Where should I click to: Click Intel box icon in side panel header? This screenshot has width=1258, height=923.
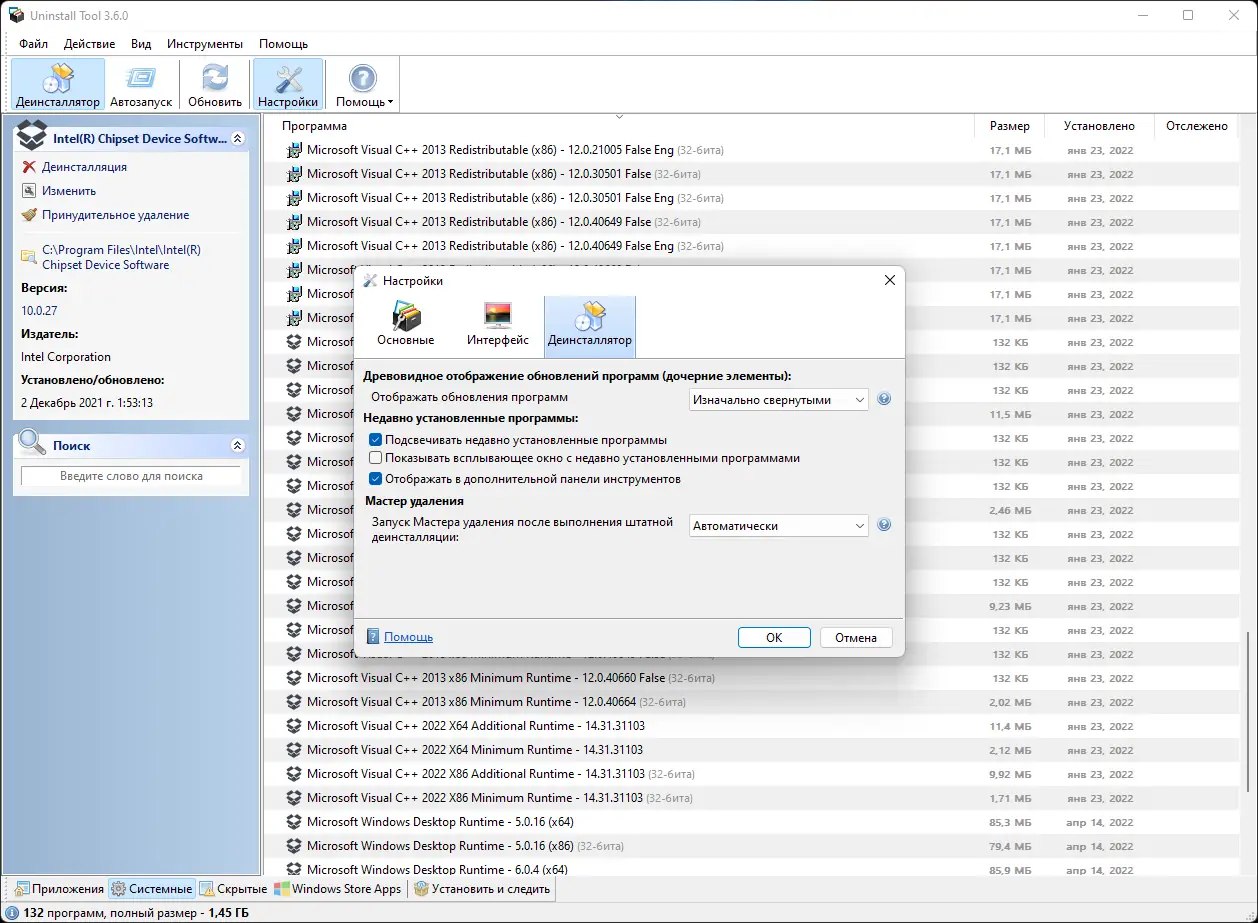tap(32, 137)
